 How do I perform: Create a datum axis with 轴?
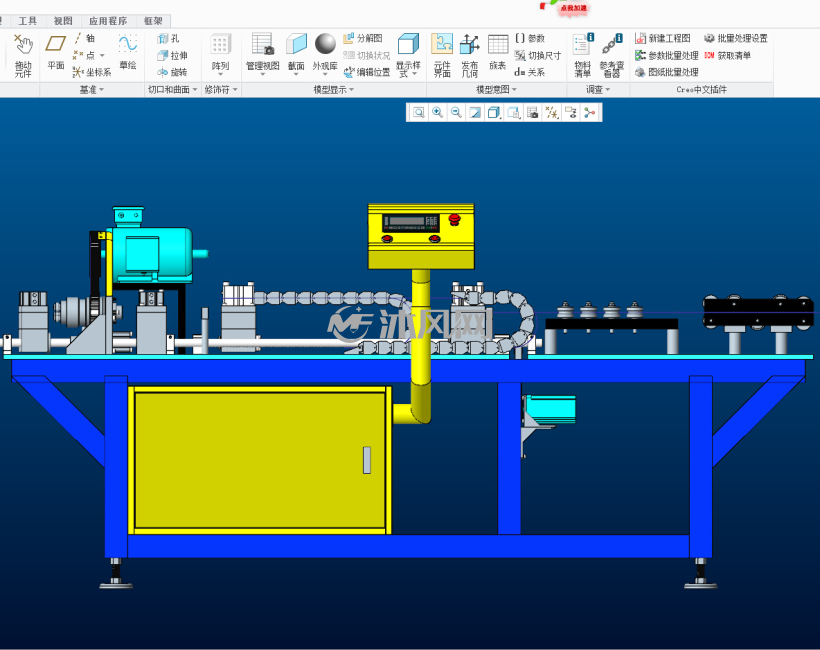[85, 38]
